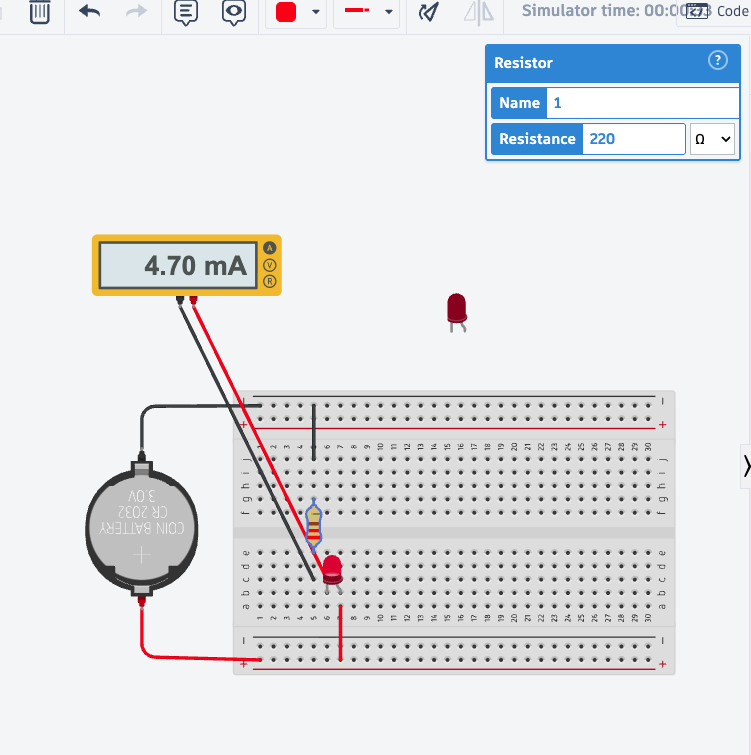Select the wire type line style
Image resolution: width=751 pixels, height=755 pixels.
point(357,10)
